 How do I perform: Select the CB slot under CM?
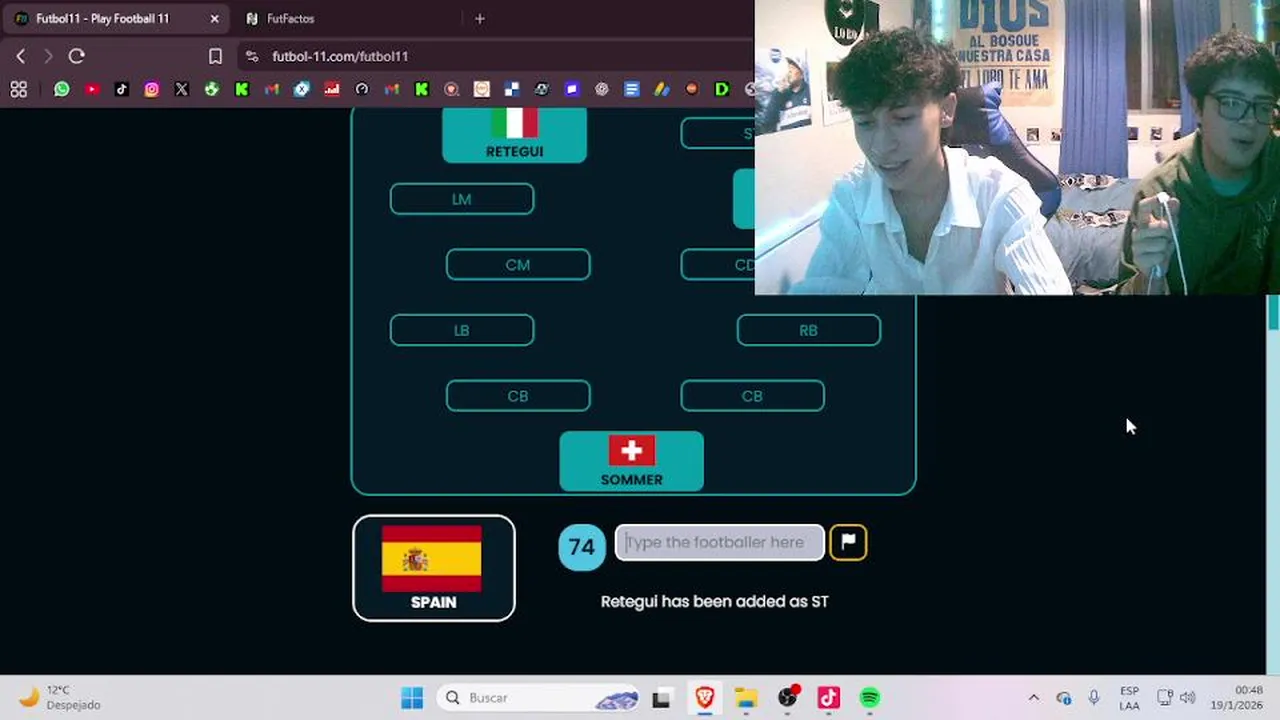[x=518, y=396]
